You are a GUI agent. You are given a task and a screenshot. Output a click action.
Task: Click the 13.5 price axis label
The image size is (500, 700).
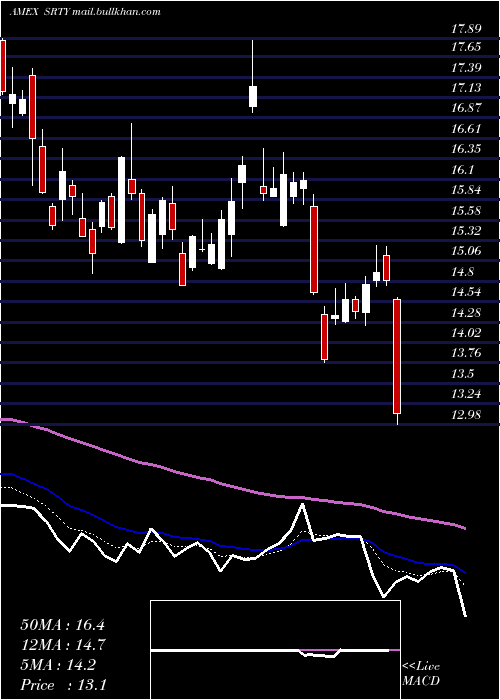(462, 373)
